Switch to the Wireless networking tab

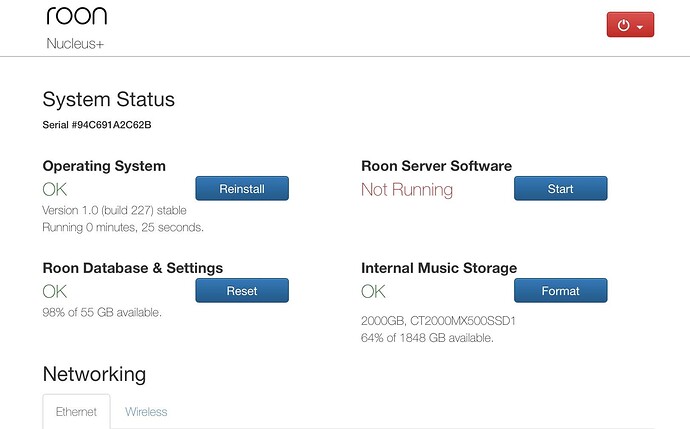click(x=146, y=412)
